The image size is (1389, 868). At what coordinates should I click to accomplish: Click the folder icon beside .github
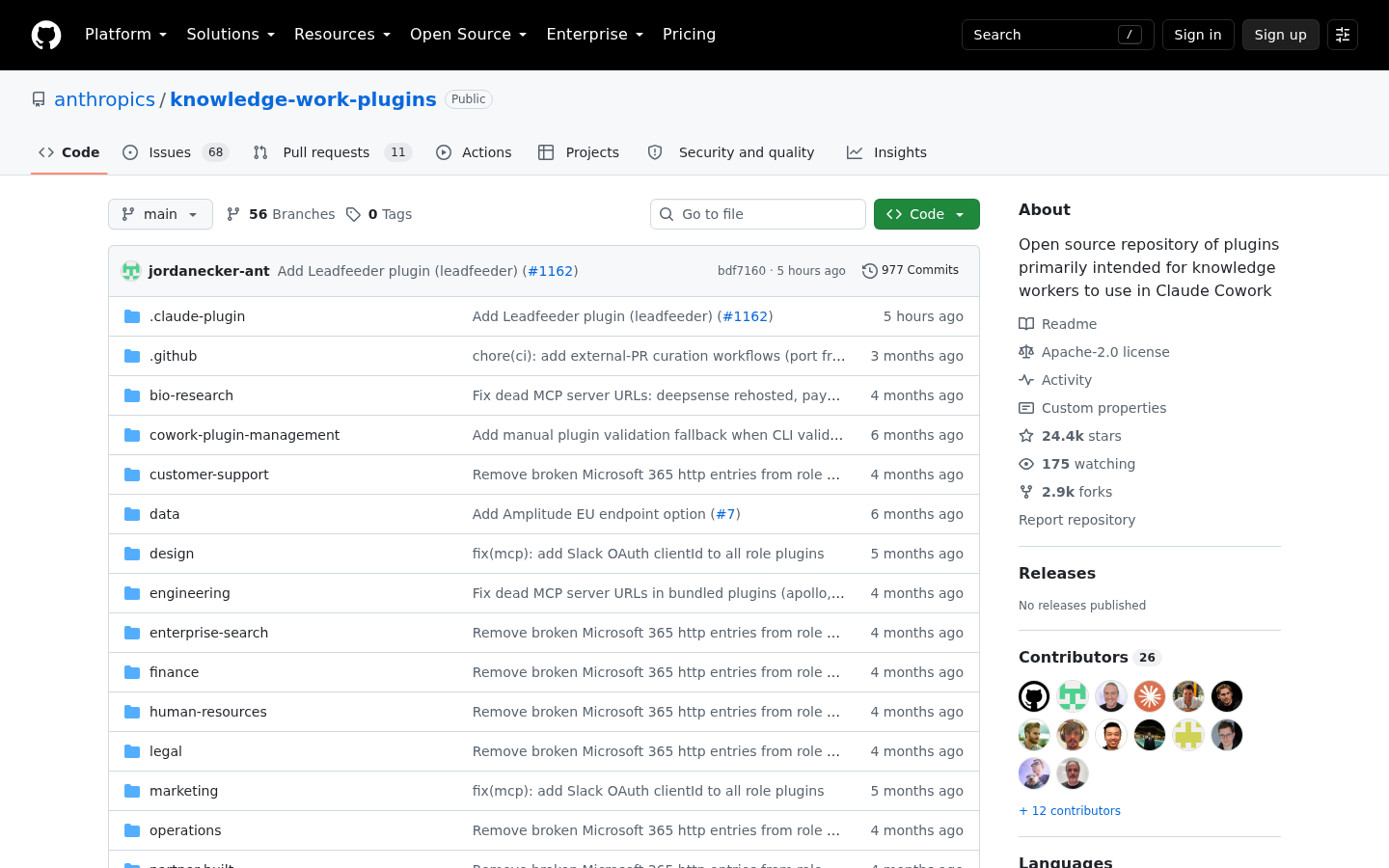pos(132,356)
